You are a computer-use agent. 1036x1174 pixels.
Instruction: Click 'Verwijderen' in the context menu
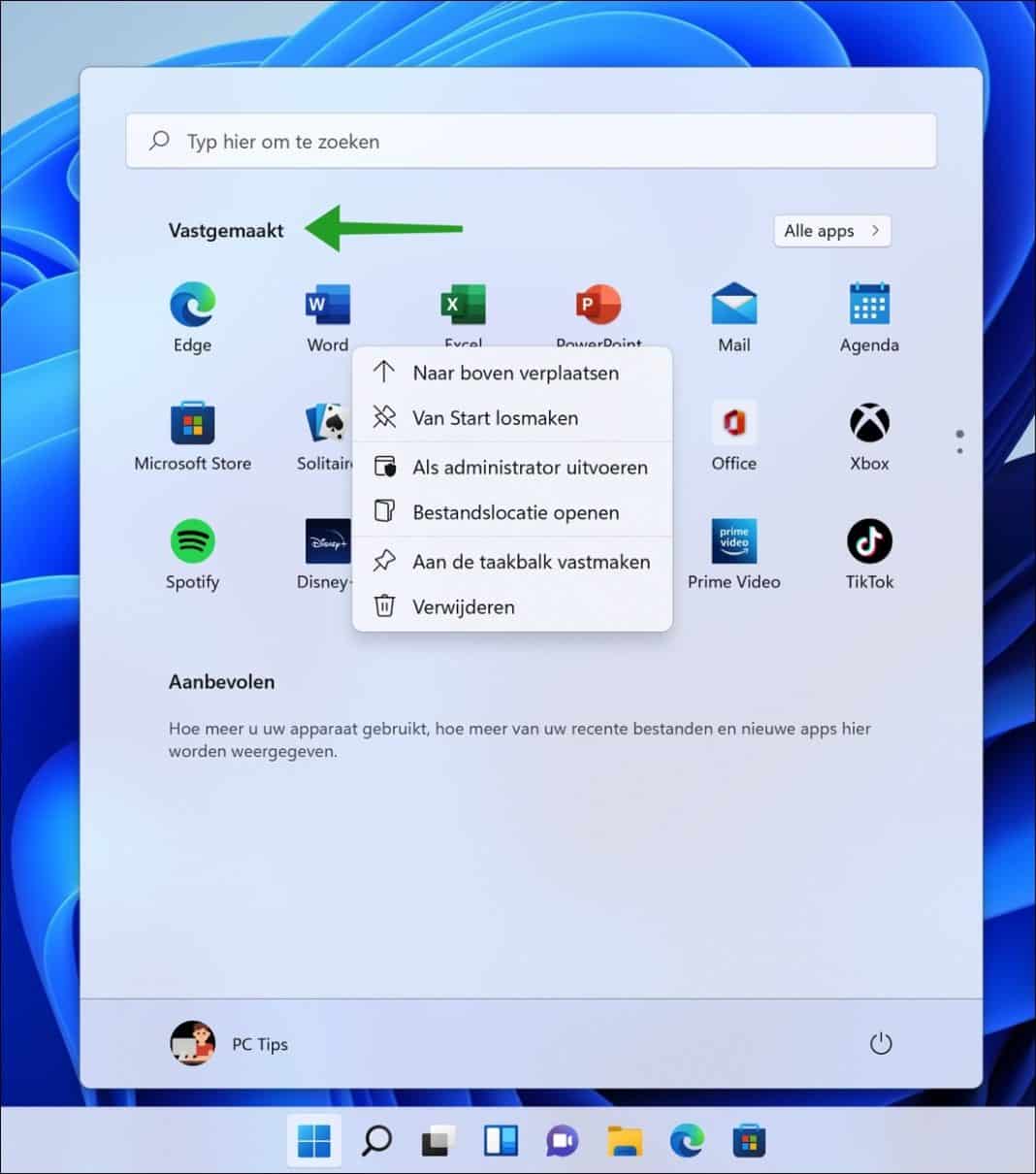[x=463, y=606]
